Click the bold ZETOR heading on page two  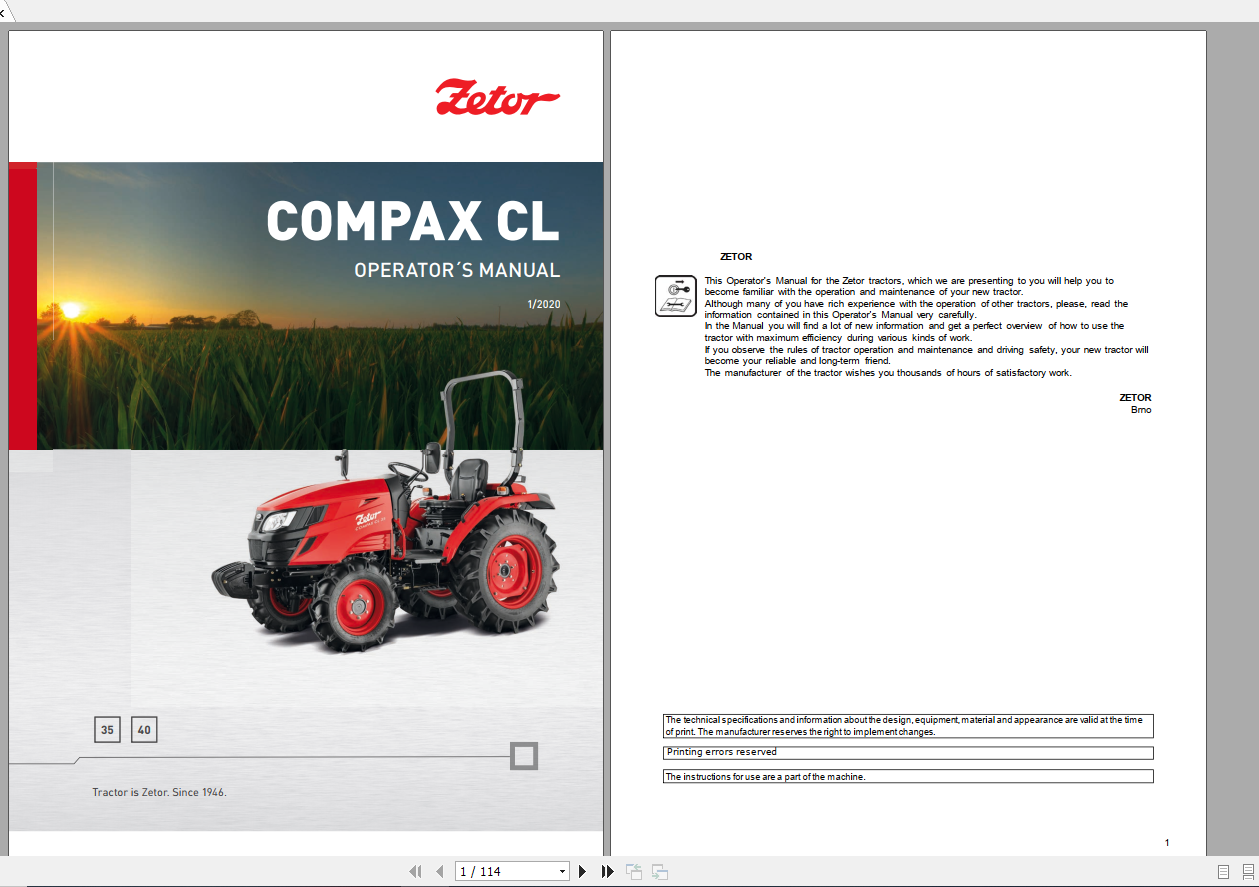coord(736,257)
